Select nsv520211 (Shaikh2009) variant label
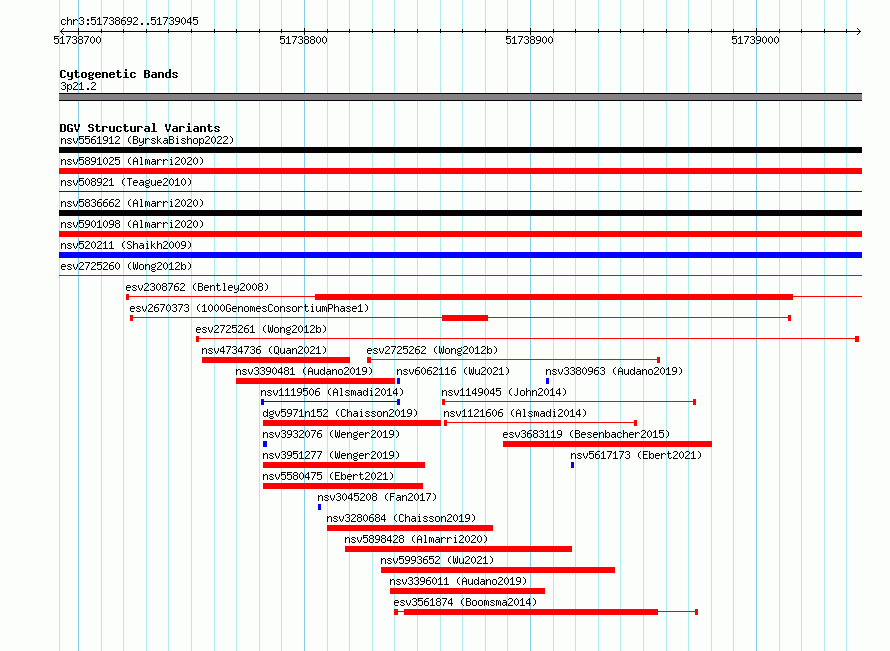890x651 pixels. (126, 245)
